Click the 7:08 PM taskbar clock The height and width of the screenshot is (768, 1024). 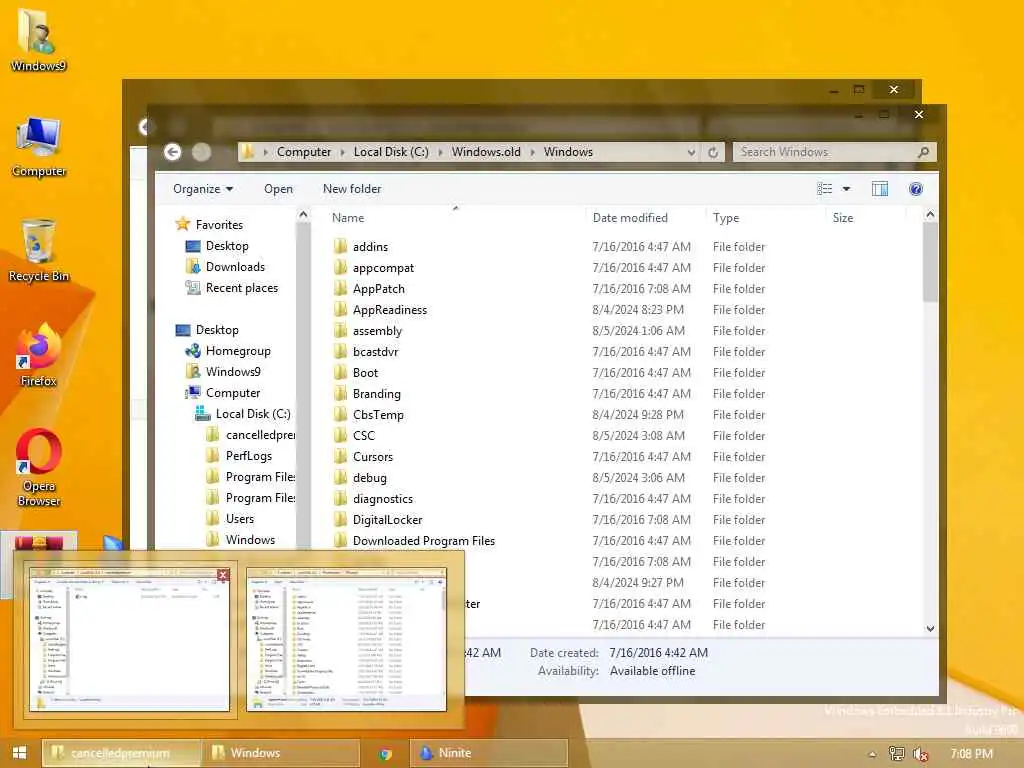click(971, 754)
